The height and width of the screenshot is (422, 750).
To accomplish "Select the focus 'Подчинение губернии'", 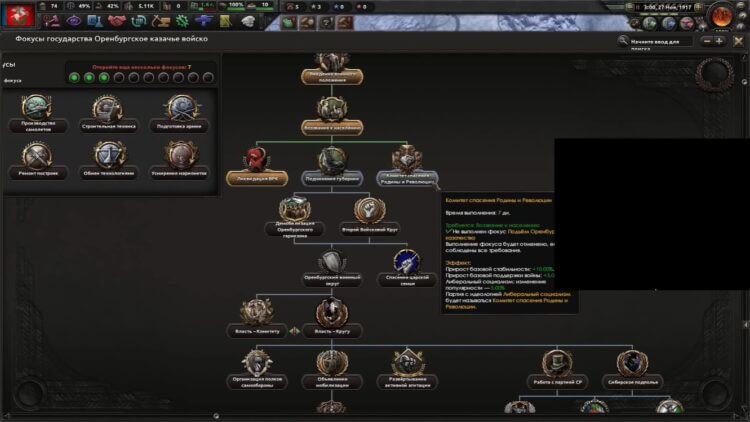I will [x=332, y=167].
